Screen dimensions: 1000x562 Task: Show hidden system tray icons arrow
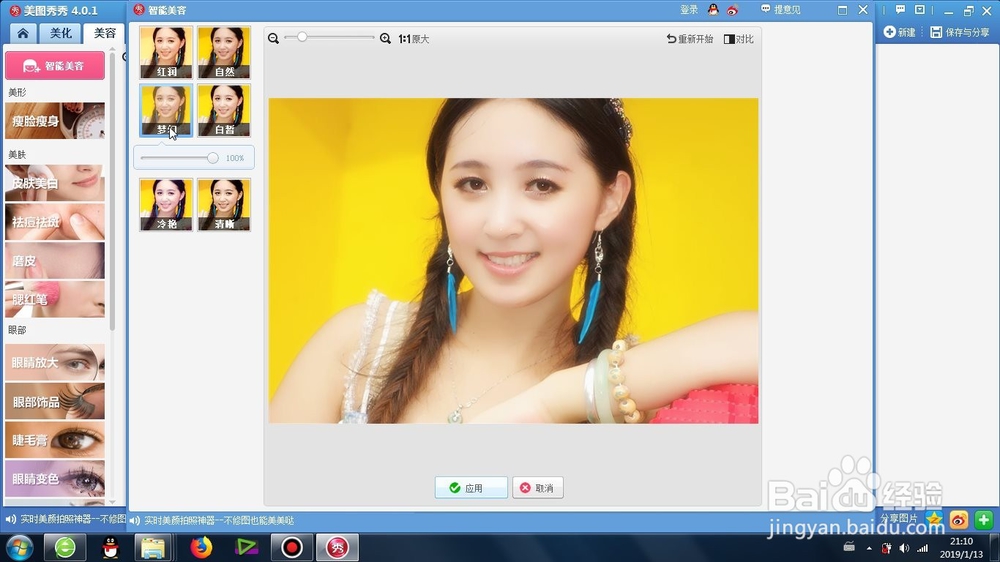pos(869,548)
